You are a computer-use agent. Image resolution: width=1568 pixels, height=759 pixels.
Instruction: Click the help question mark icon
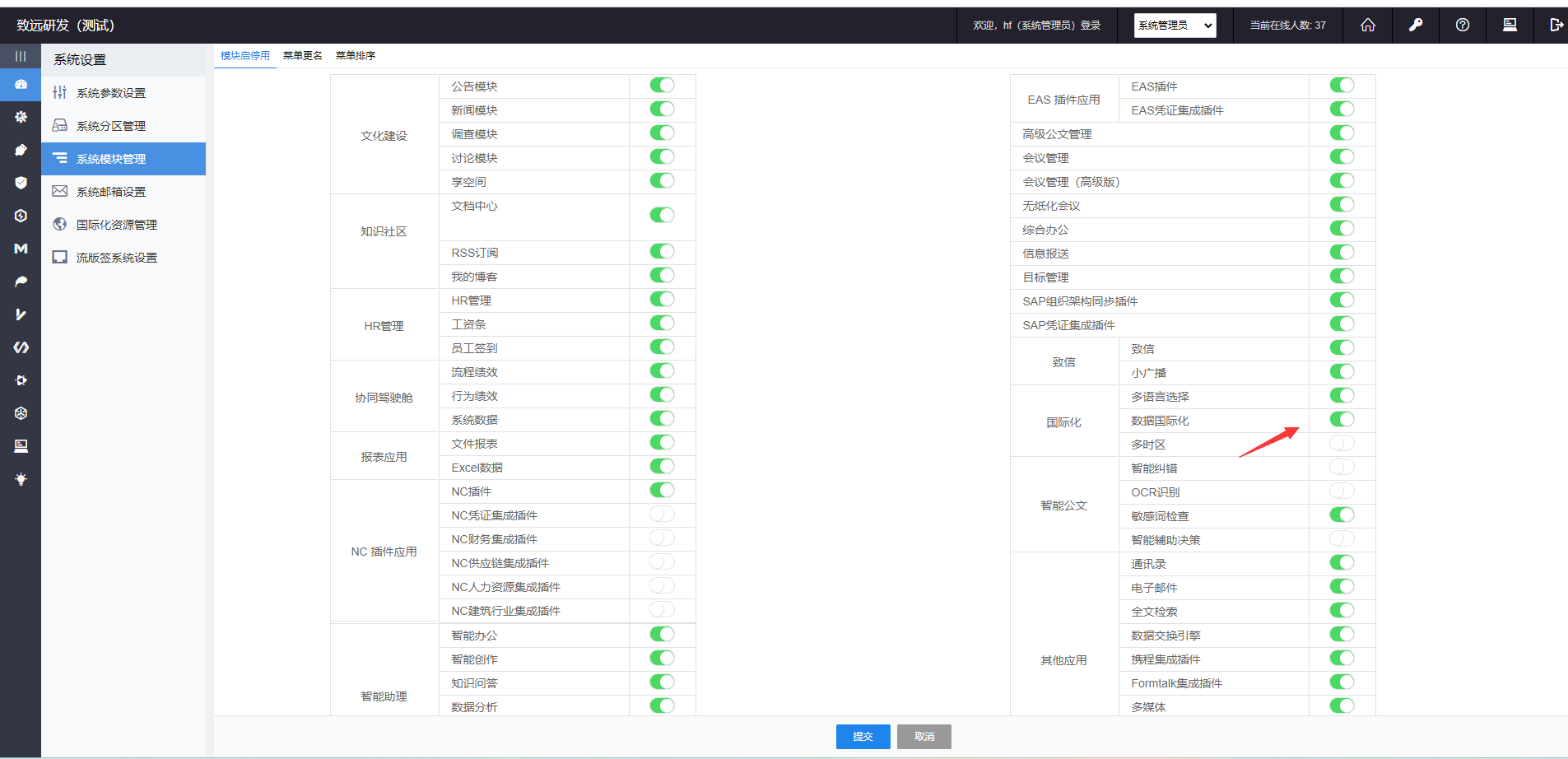pos(1462,26)
